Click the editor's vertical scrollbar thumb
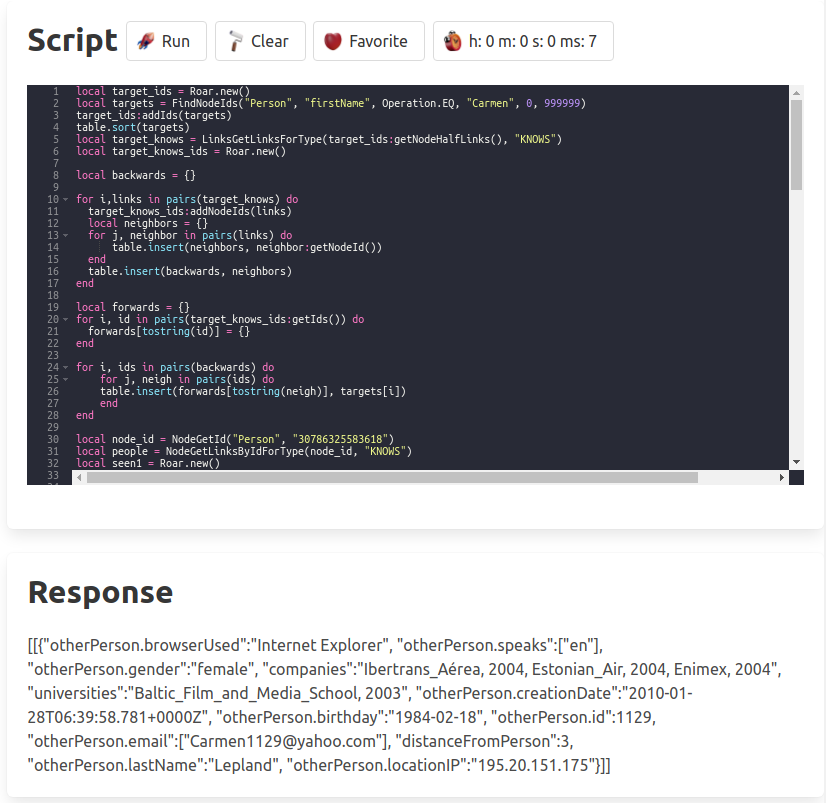 [x=796, y=144]
